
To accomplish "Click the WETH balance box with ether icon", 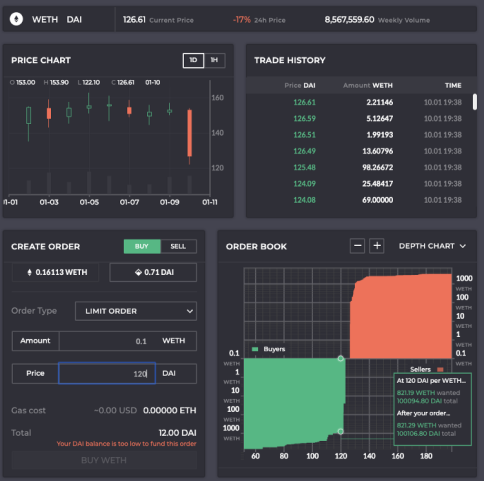I will point(55,272).
